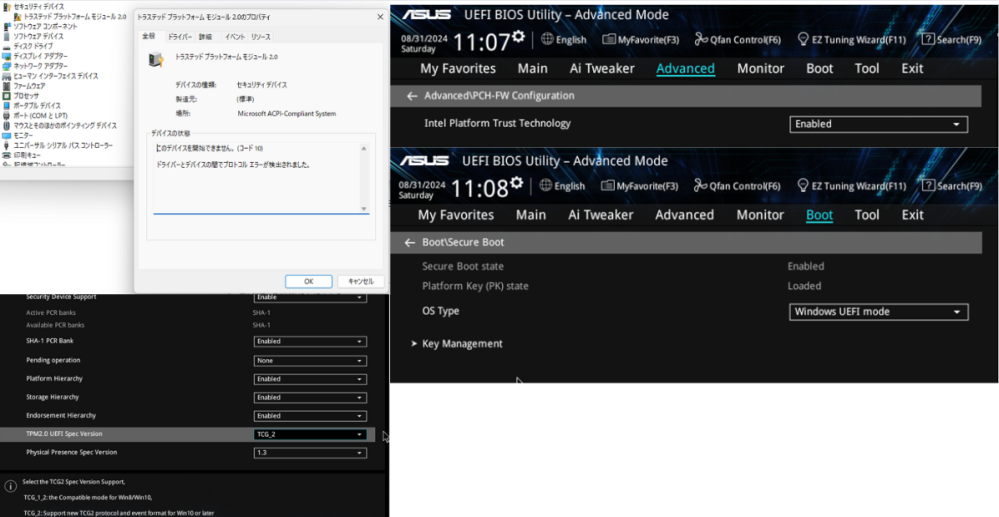Screen dimensions: 999x517
Task: Open Qfan Control(F6) in lower BIOS window
Action: pos(737,186)
